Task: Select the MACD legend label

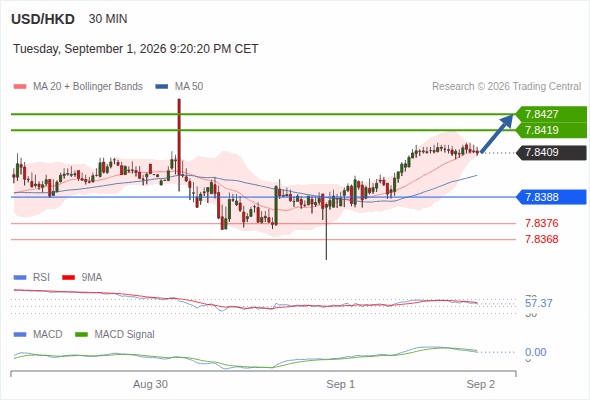Action: [48, 335]
